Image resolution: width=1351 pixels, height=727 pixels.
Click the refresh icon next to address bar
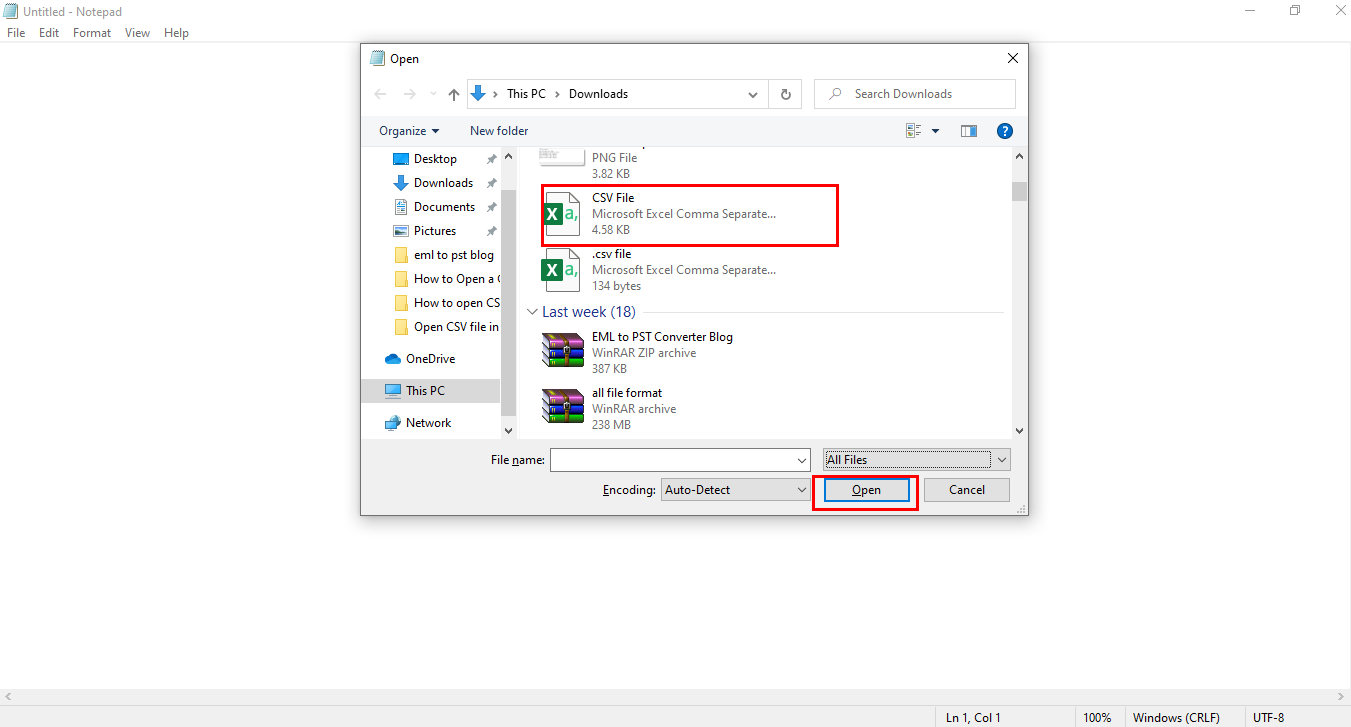click(786, 93)
